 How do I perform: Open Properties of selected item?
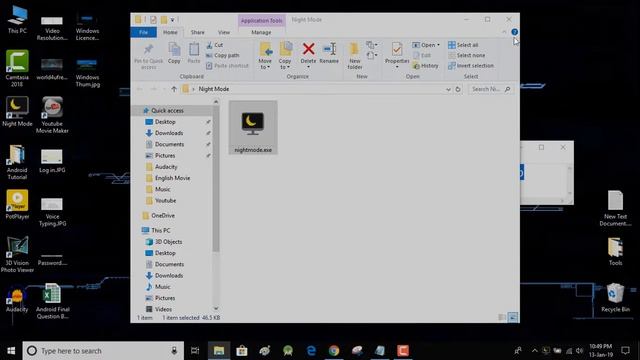pyautogui.click(x=397, y=55)
